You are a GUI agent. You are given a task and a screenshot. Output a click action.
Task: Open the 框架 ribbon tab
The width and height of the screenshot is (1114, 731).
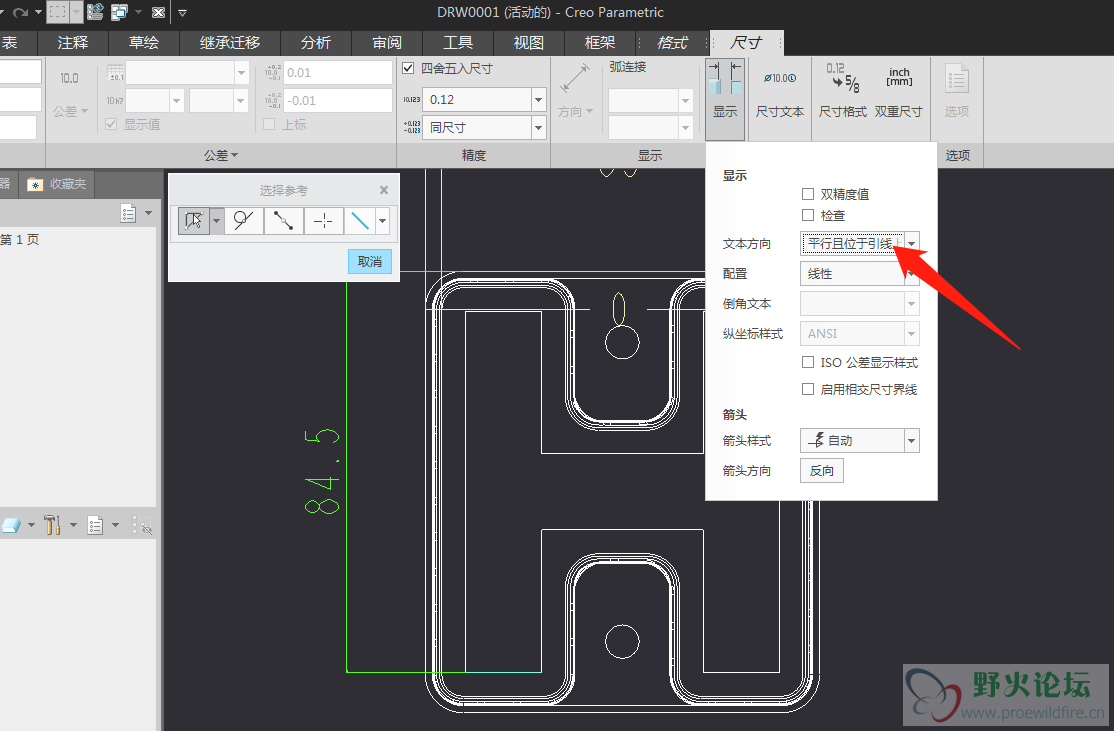[600, 43]
